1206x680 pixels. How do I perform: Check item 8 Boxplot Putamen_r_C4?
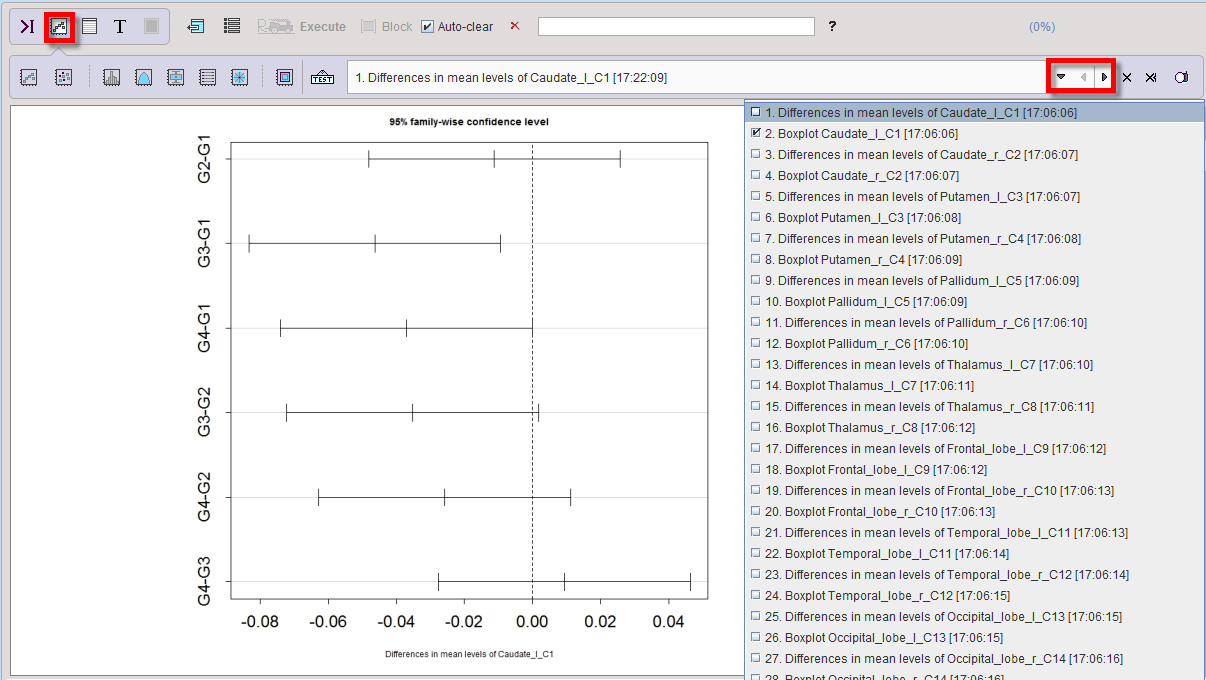point(756,260)
